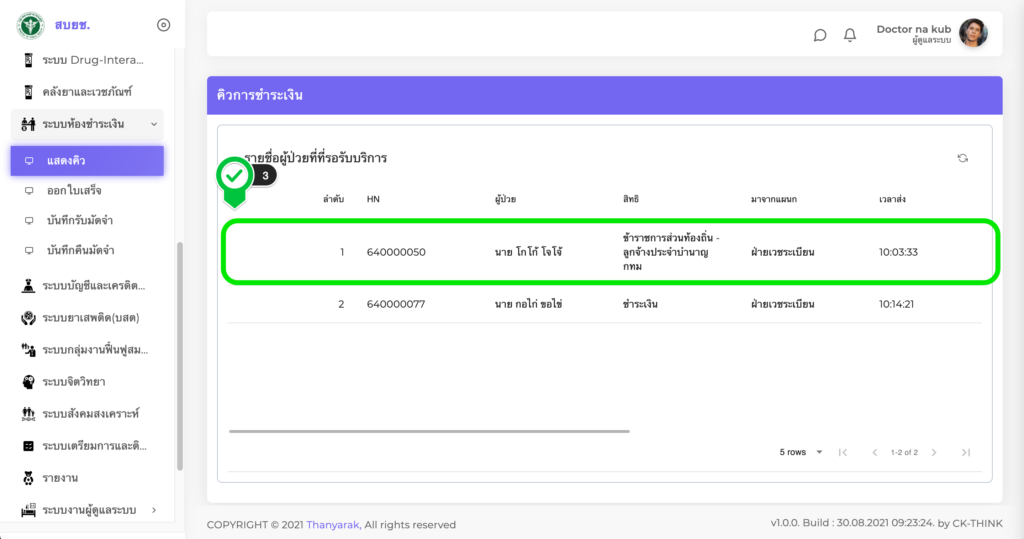Open the notifications bell icon
This screenshot has height=539, width=1024.
850,35
